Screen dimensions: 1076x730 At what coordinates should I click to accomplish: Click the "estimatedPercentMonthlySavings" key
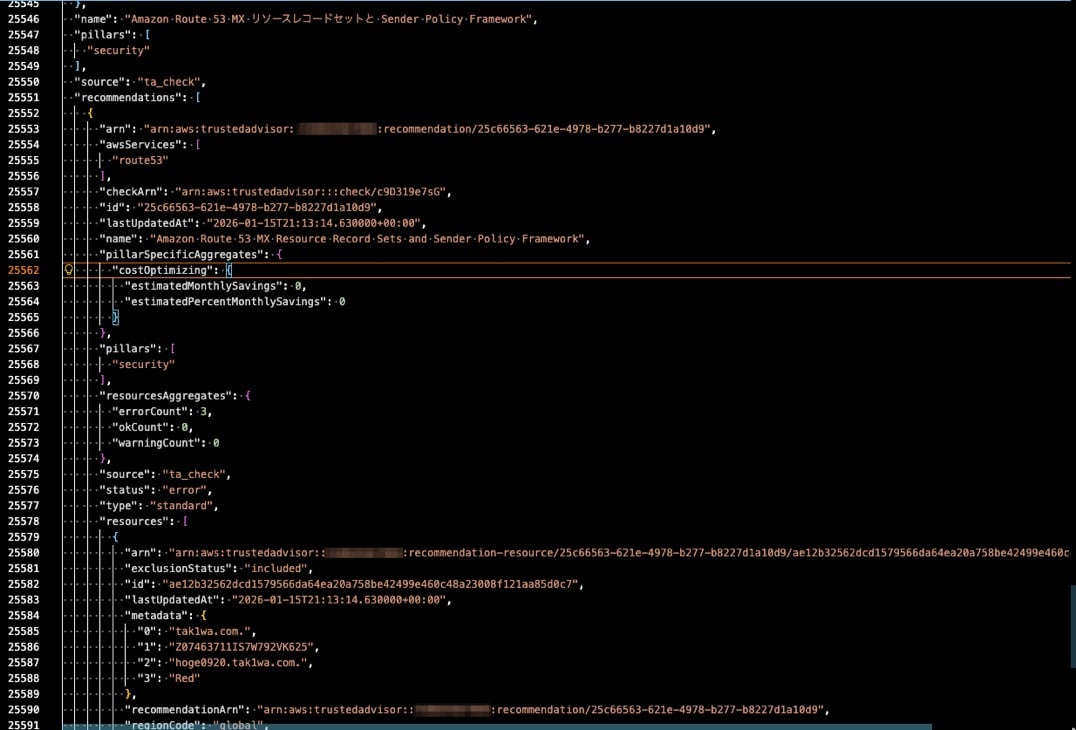tap(221, 301)
